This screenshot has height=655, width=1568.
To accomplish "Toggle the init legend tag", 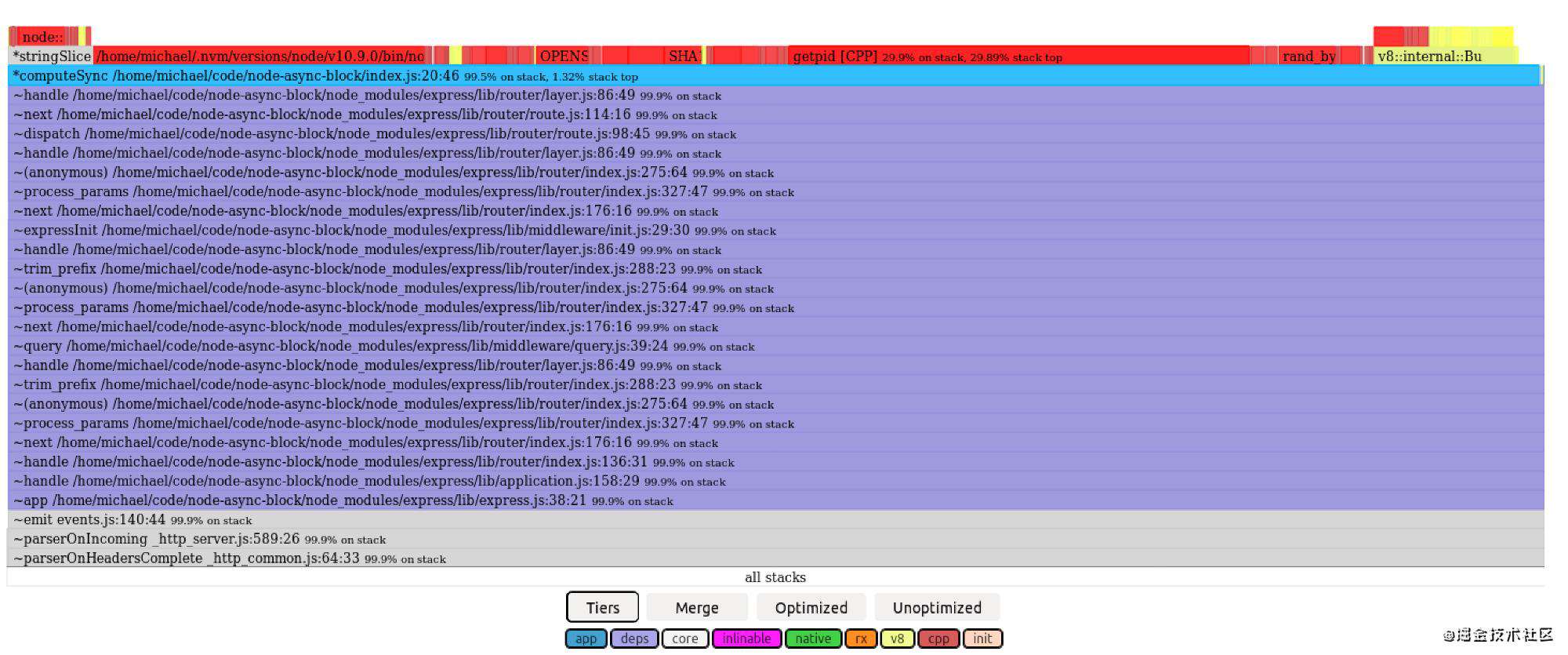I will 983,639.
